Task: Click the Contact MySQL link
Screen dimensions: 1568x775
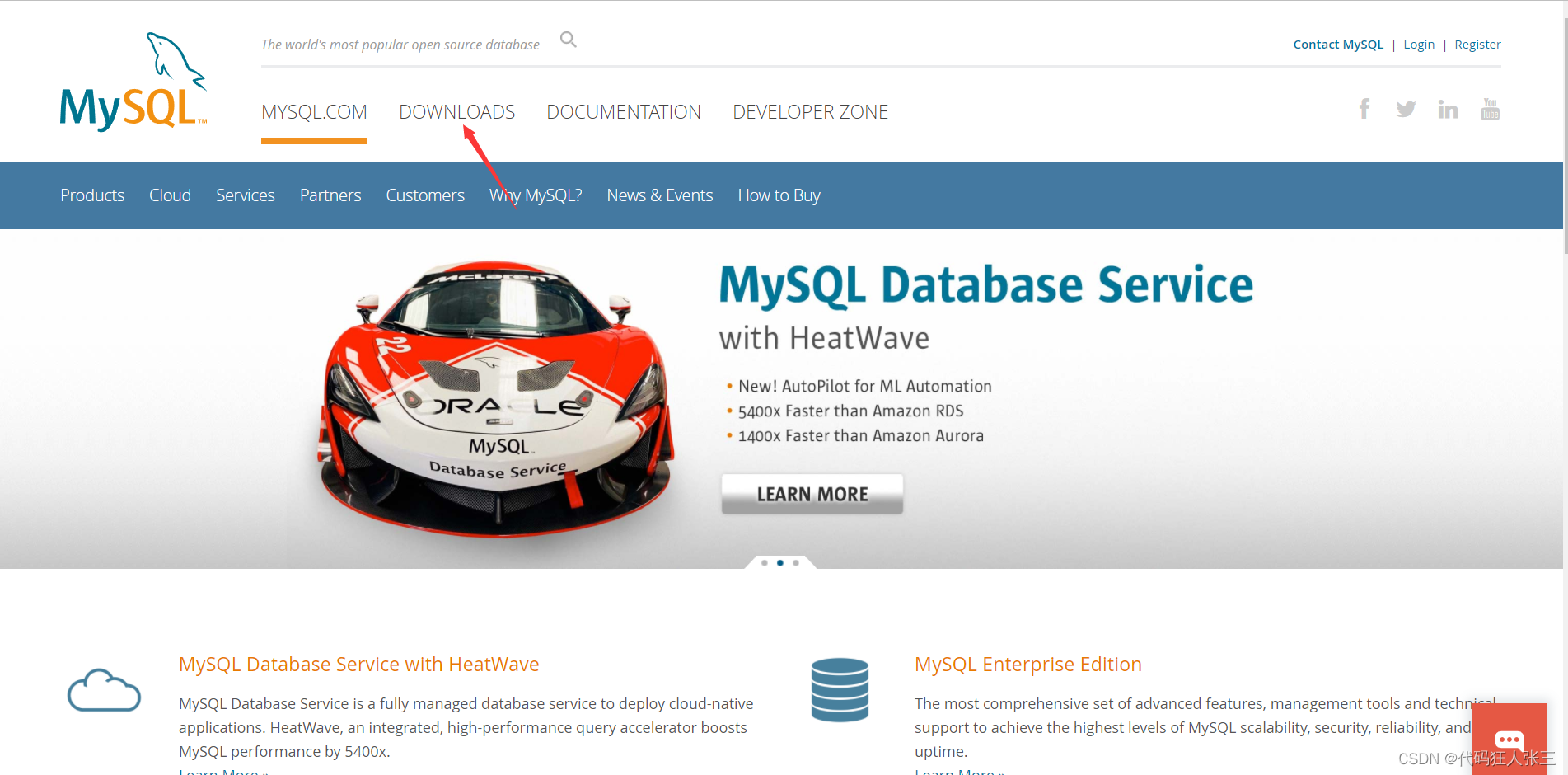Action: pos(1338,45)
